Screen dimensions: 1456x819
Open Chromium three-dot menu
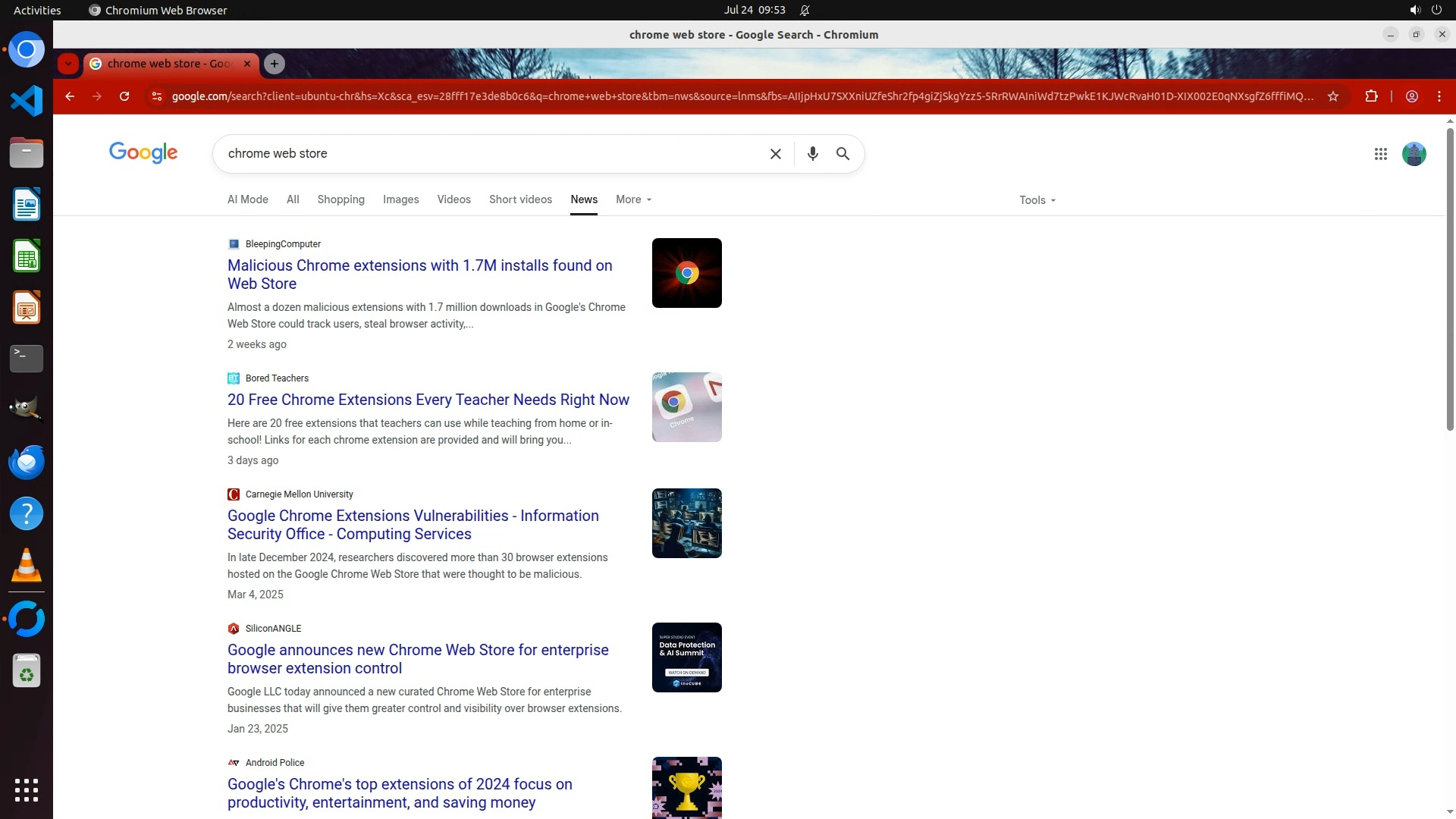(1439, 96)
